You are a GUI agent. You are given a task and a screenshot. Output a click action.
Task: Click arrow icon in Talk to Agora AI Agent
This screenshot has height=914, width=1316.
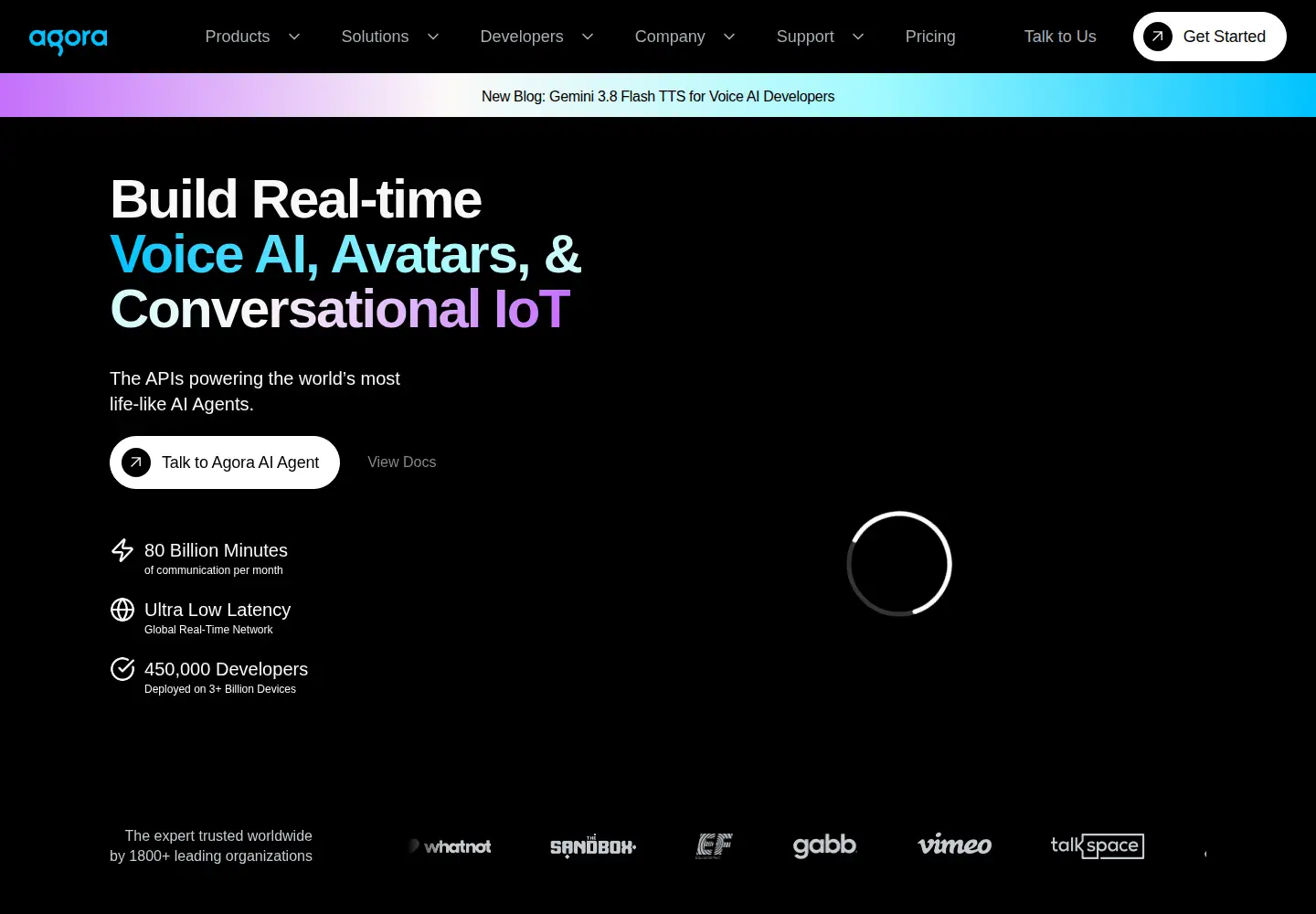(x=136, y=462)
